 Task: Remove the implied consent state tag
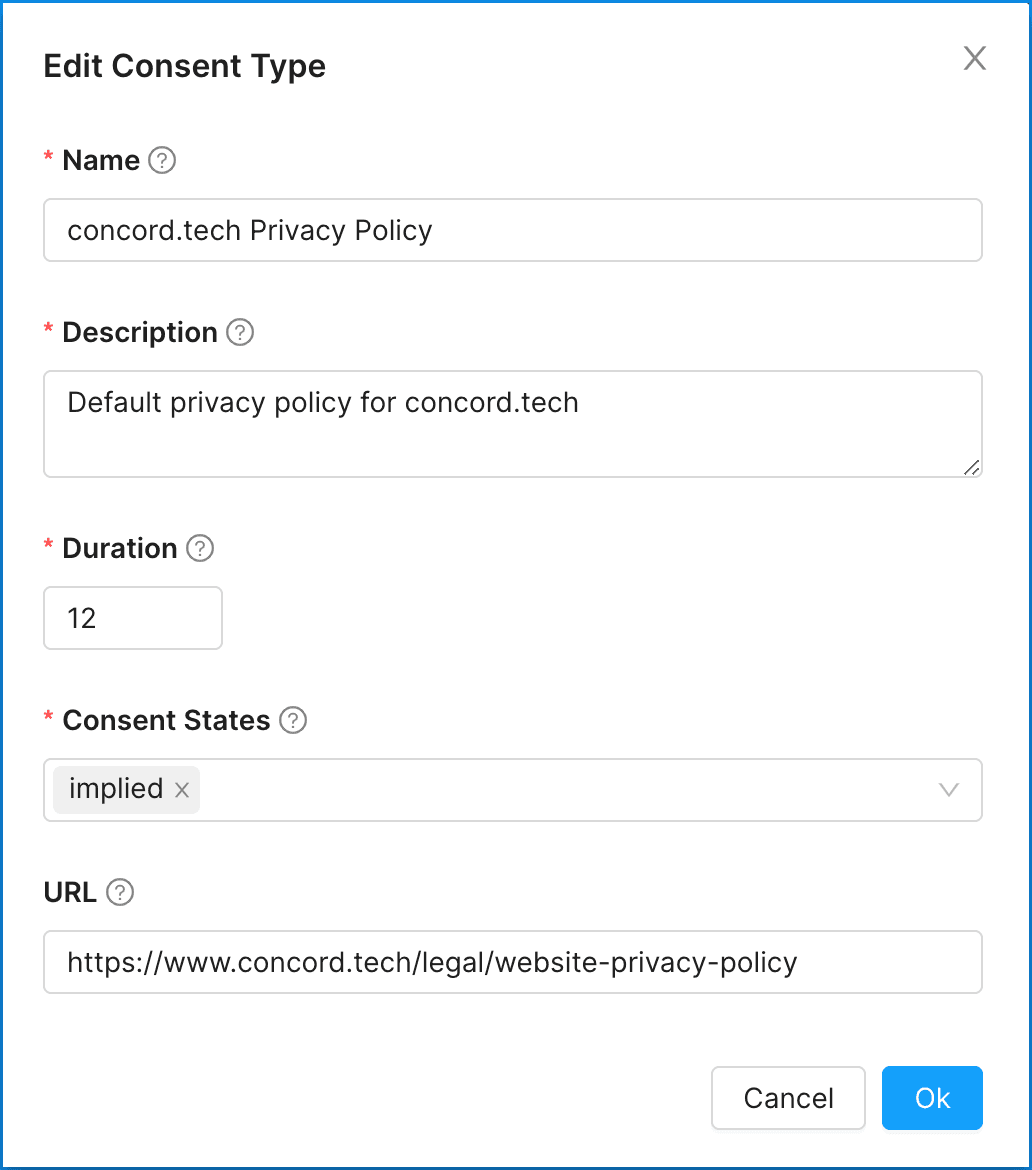pos(182,790)
